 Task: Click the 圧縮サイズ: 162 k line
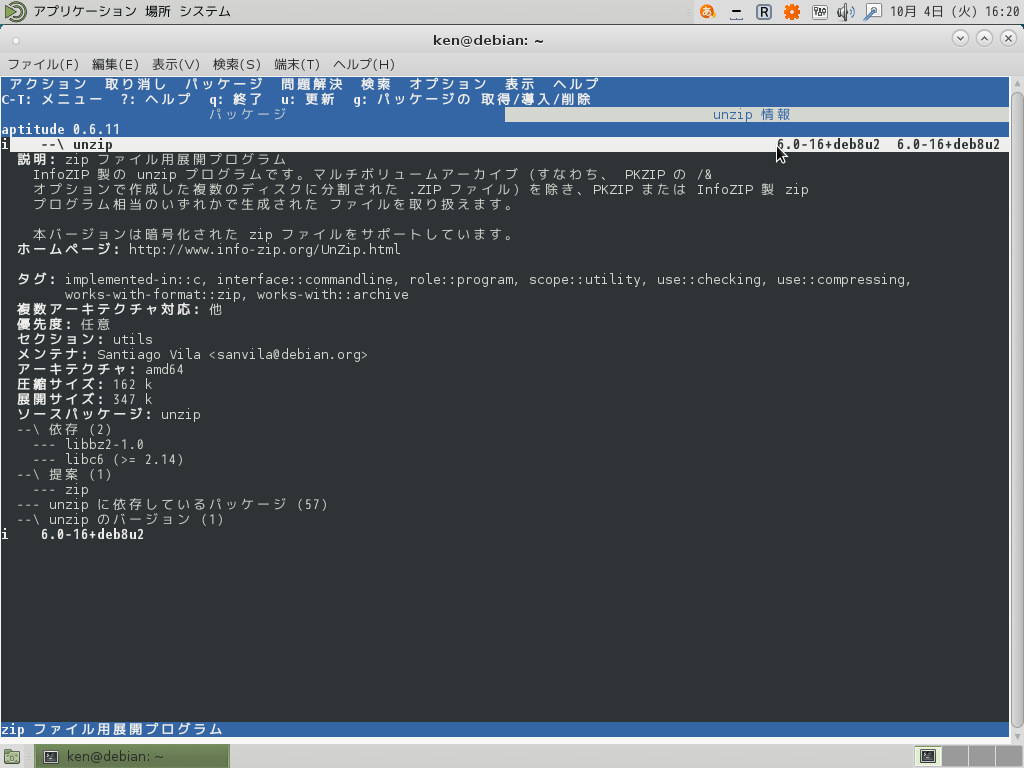[x=85, y=384]
